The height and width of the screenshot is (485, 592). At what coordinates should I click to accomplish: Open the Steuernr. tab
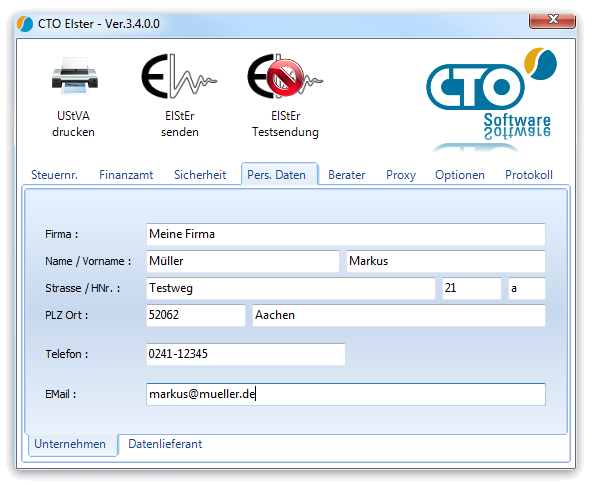click(54, 175)
